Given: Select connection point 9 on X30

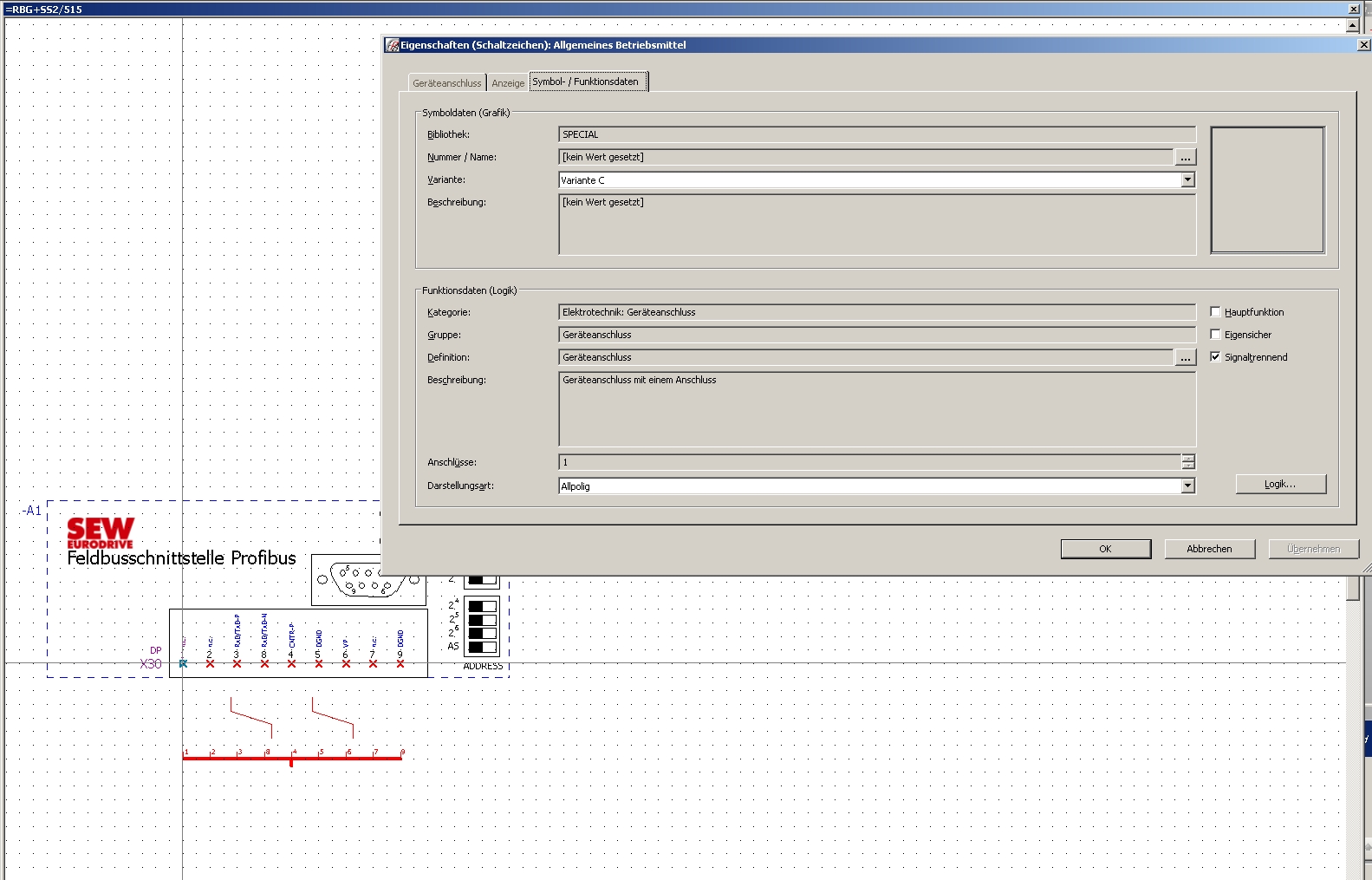Looking at the screenshot, I should (400, 663).
